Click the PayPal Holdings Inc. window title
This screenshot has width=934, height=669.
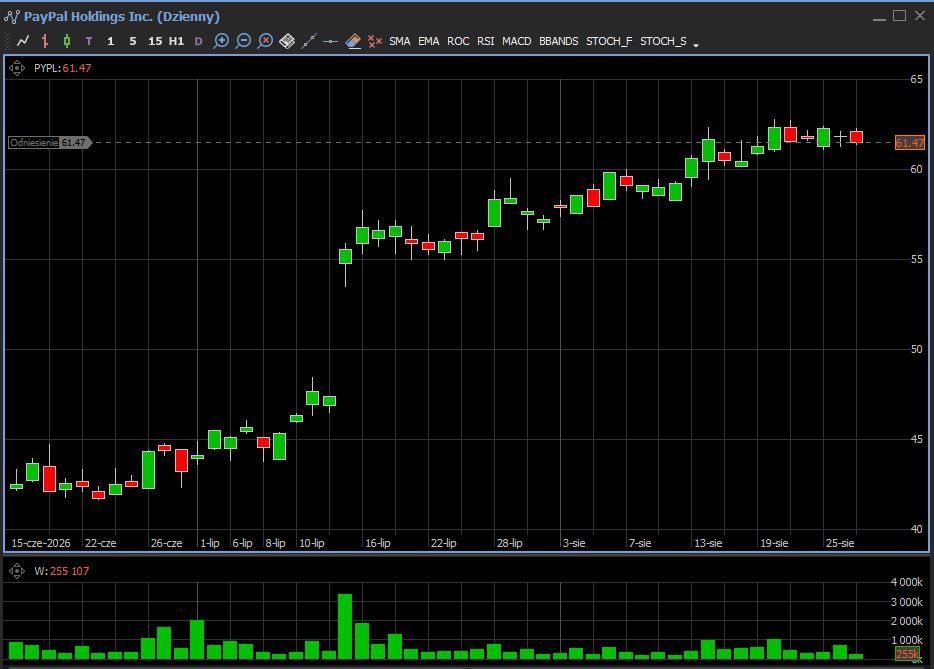coord(122,17)
